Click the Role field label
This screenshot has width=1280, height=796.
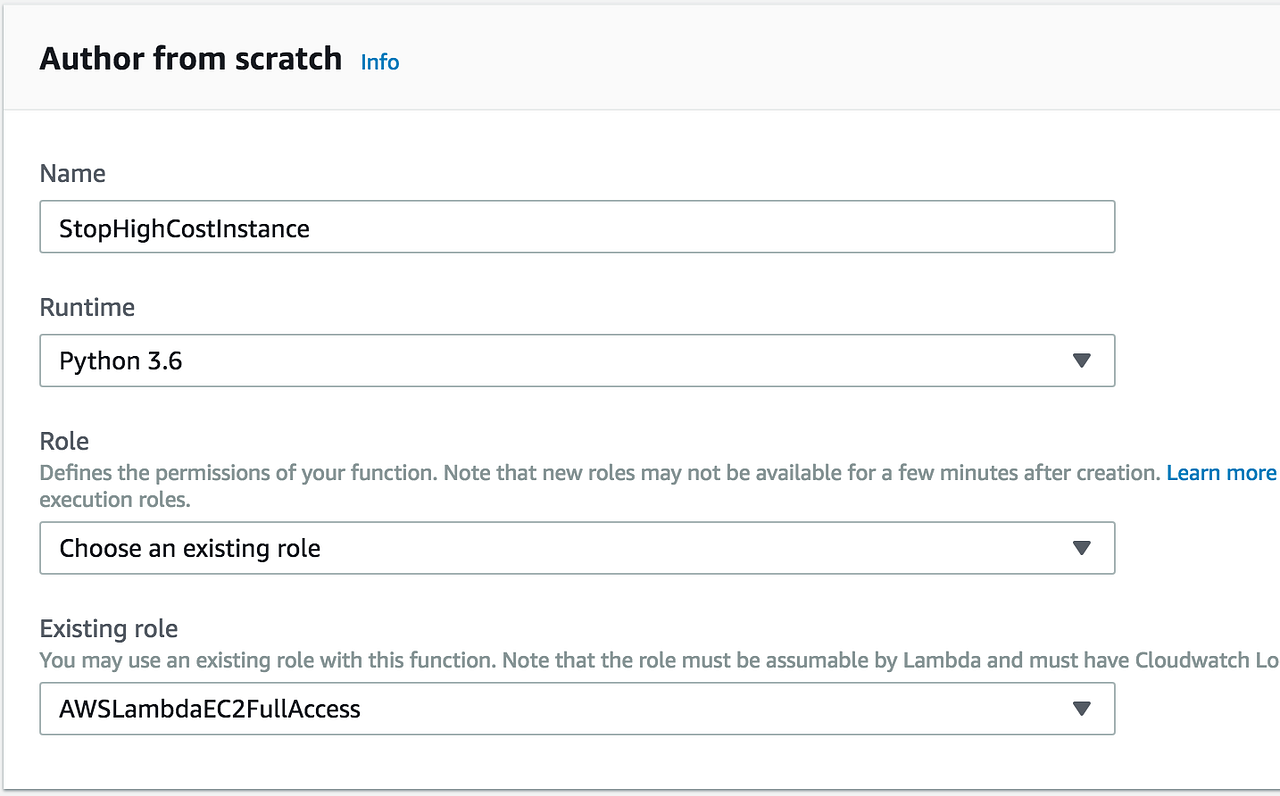(64, 441)
